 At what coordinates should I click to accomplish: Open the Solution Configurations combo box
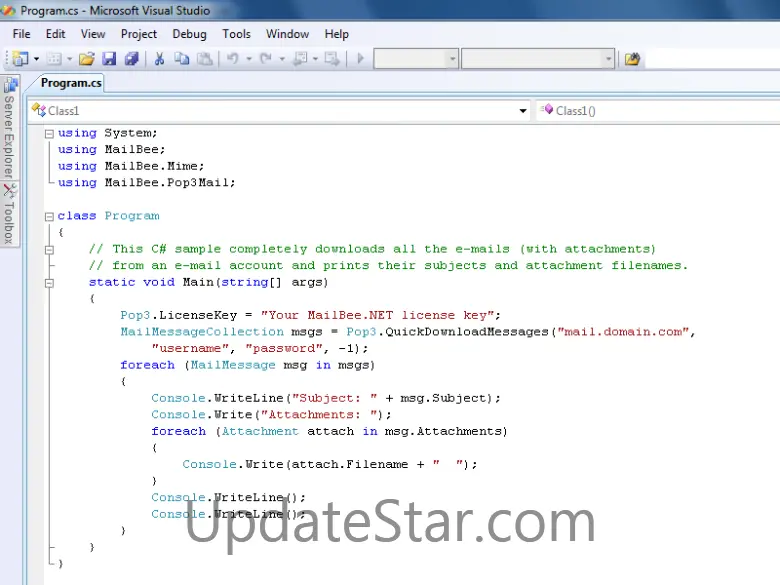tap(415, 59)
